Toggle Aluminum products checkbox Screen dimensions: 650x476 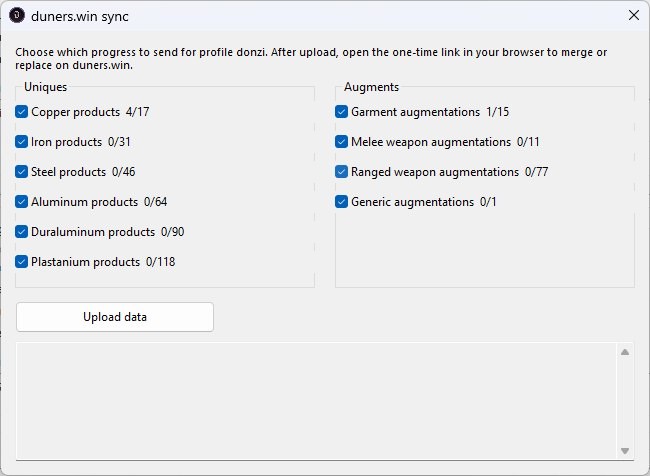tap(21, 202)
